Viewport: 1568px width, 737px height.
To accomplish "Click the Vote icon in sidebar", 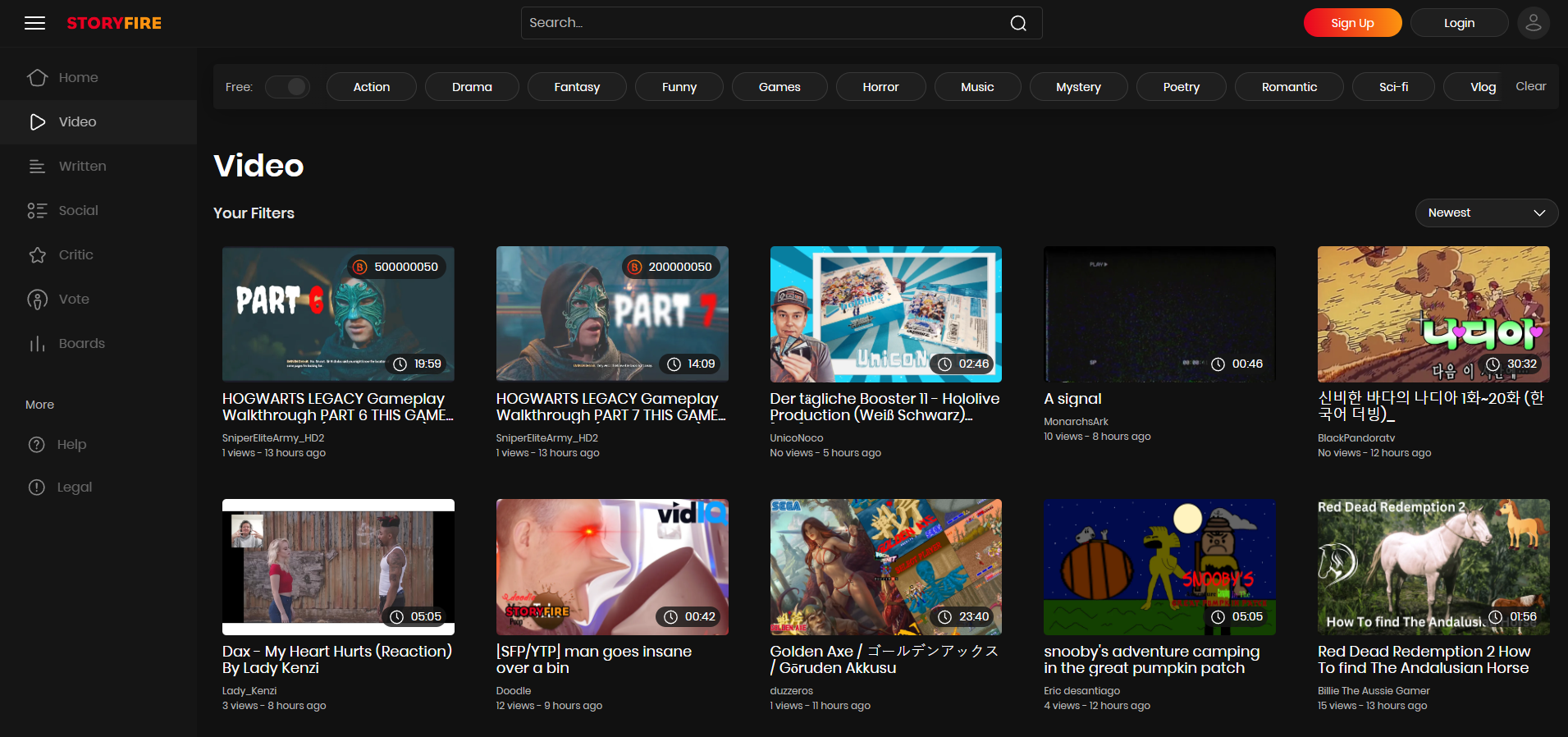I will click(38, 300).
